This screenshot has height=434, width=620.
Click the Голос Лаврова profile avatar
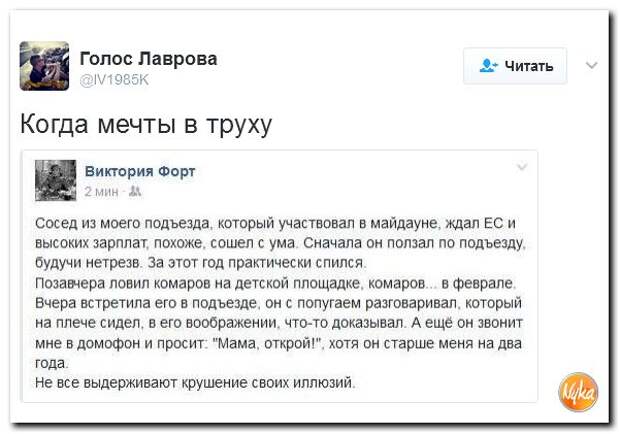44,66
